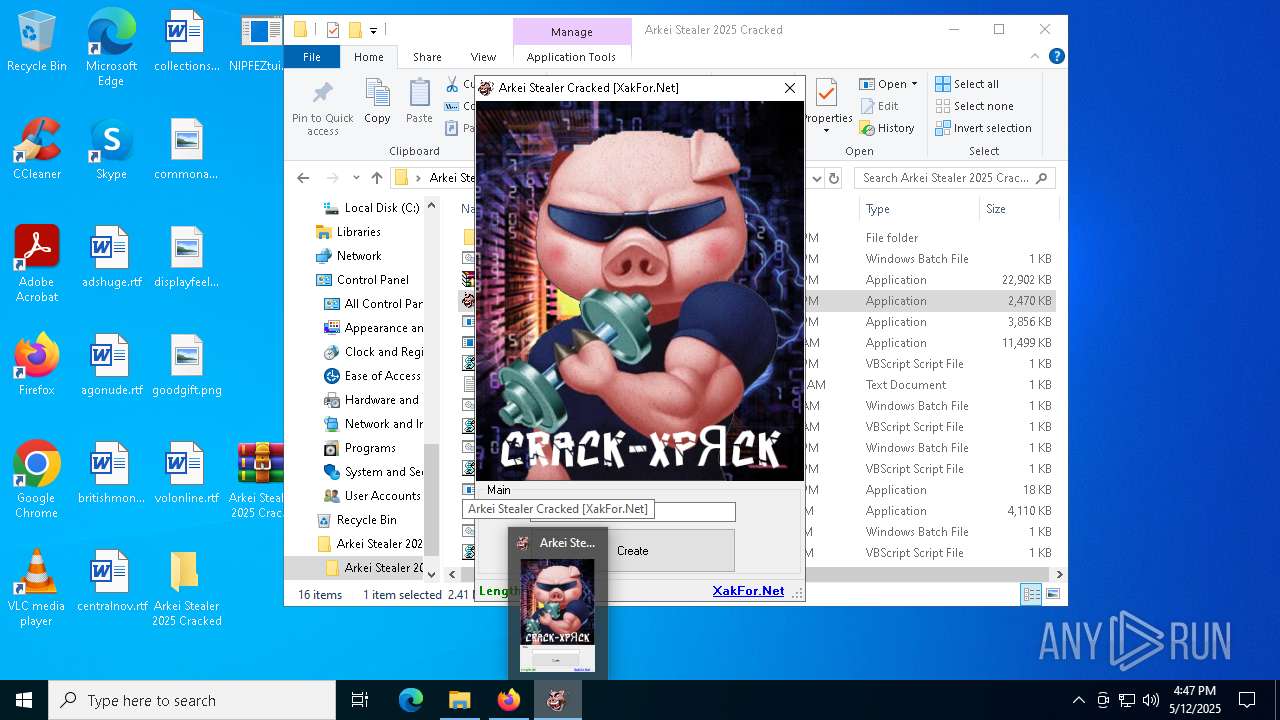This screenshot has height=720, width=1280.
Task: Open Explorer Help question mark icon
Action: (1056, 57)
